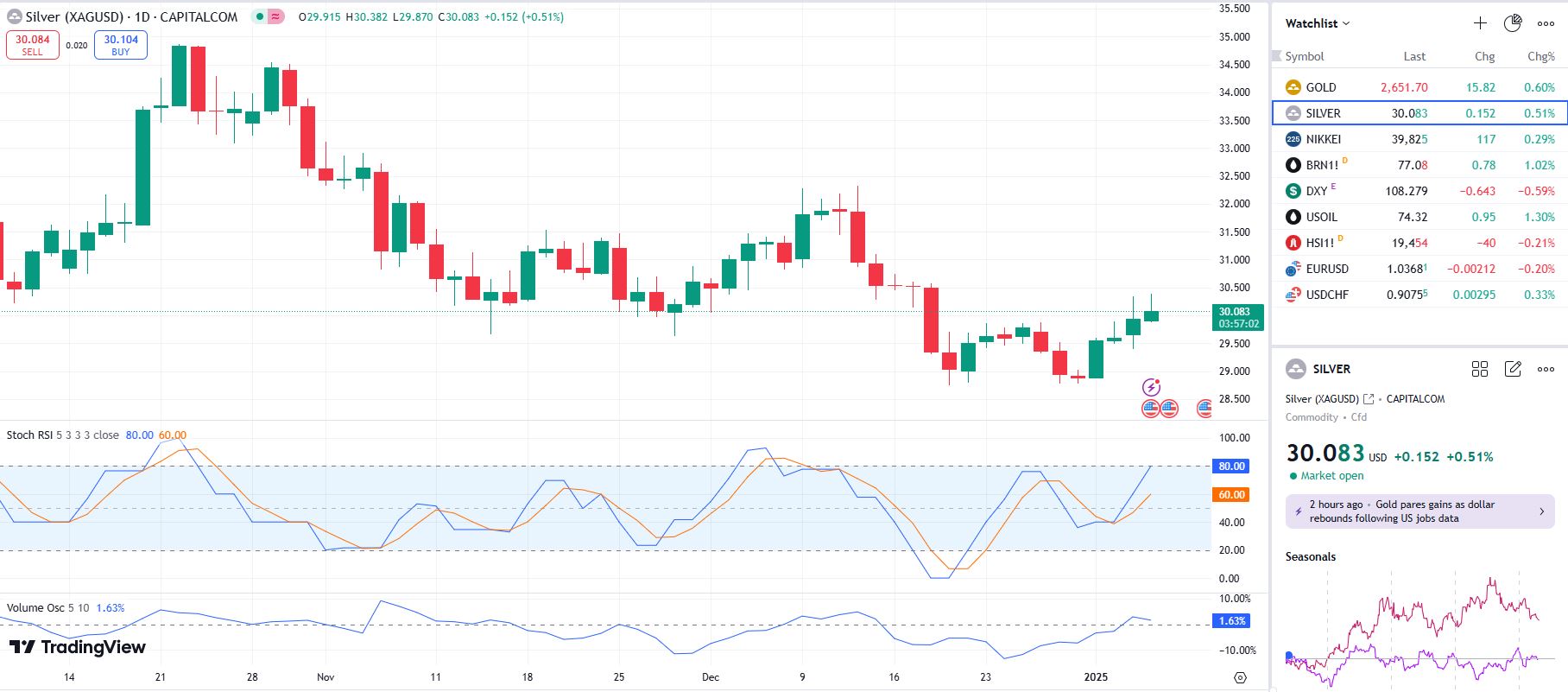The image size is (1568, 692).
Task: Open the edit note icon in SILVER details
Action: point(1513,369)
